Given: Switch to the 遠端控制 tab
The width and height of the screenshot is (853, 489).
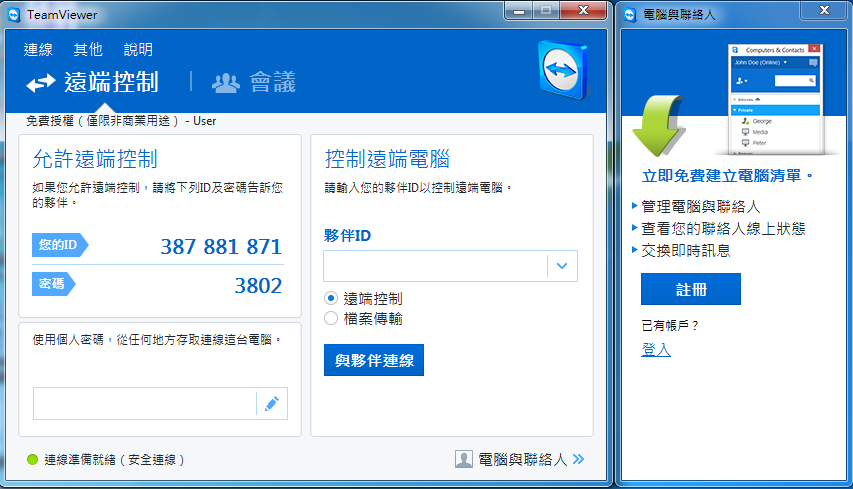Looking at the screenshot, I should [112, 82].
